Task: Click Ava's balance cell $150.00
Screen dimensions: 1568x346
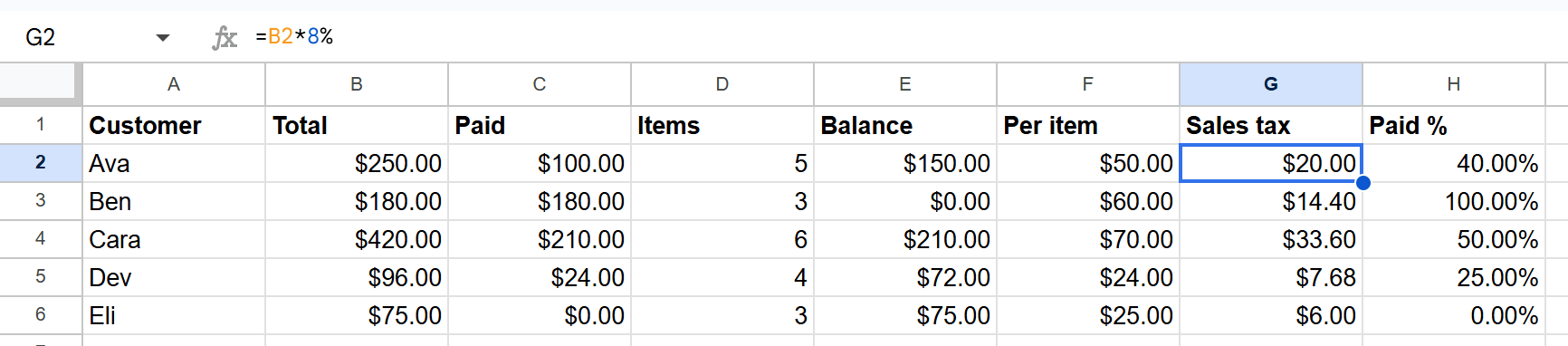Action: click(x=905, y=163)
